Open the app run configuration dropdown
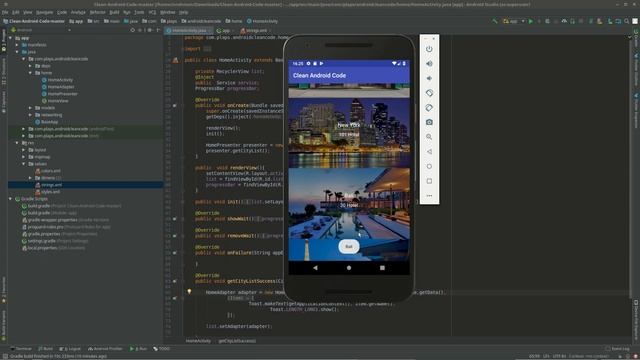This screenshot has width=640, height=360. pyautogui.click(x=514, y=21)
